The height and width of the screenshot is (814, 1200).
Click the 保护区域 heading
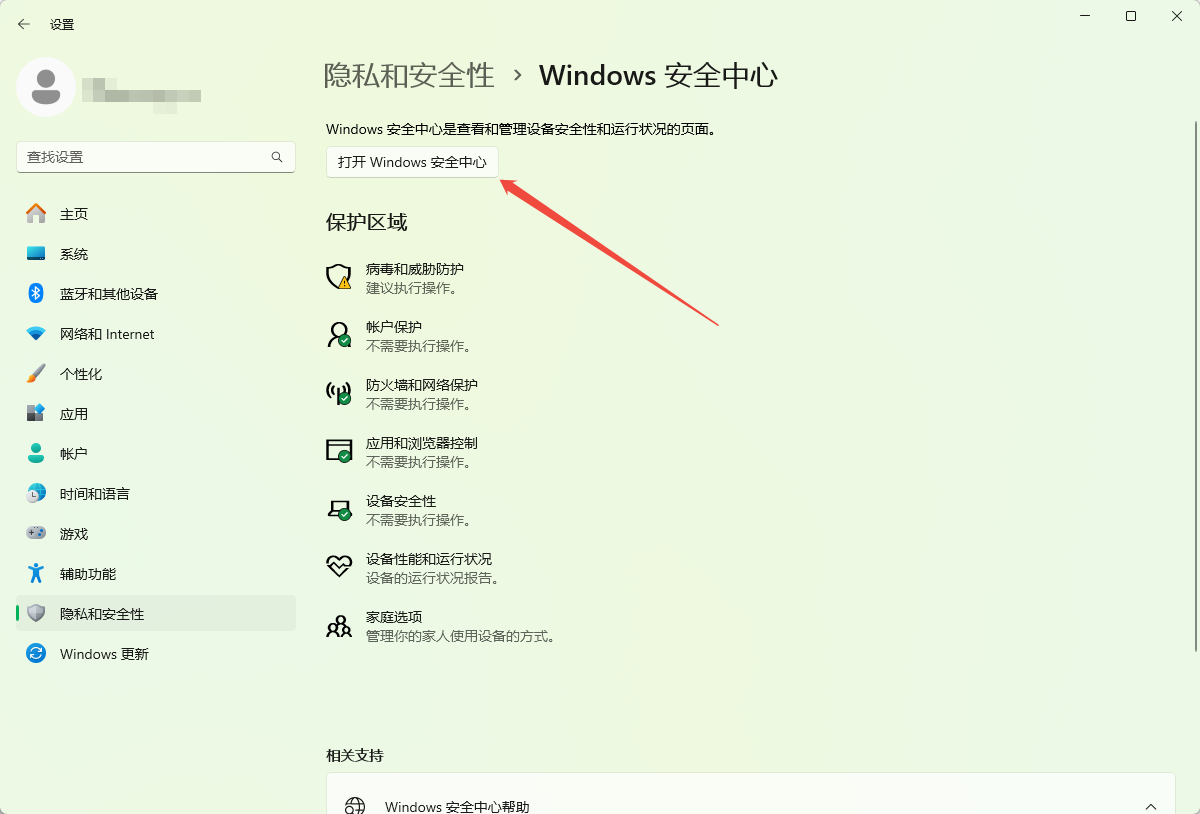pyautogui.click(x=367, y=222)
